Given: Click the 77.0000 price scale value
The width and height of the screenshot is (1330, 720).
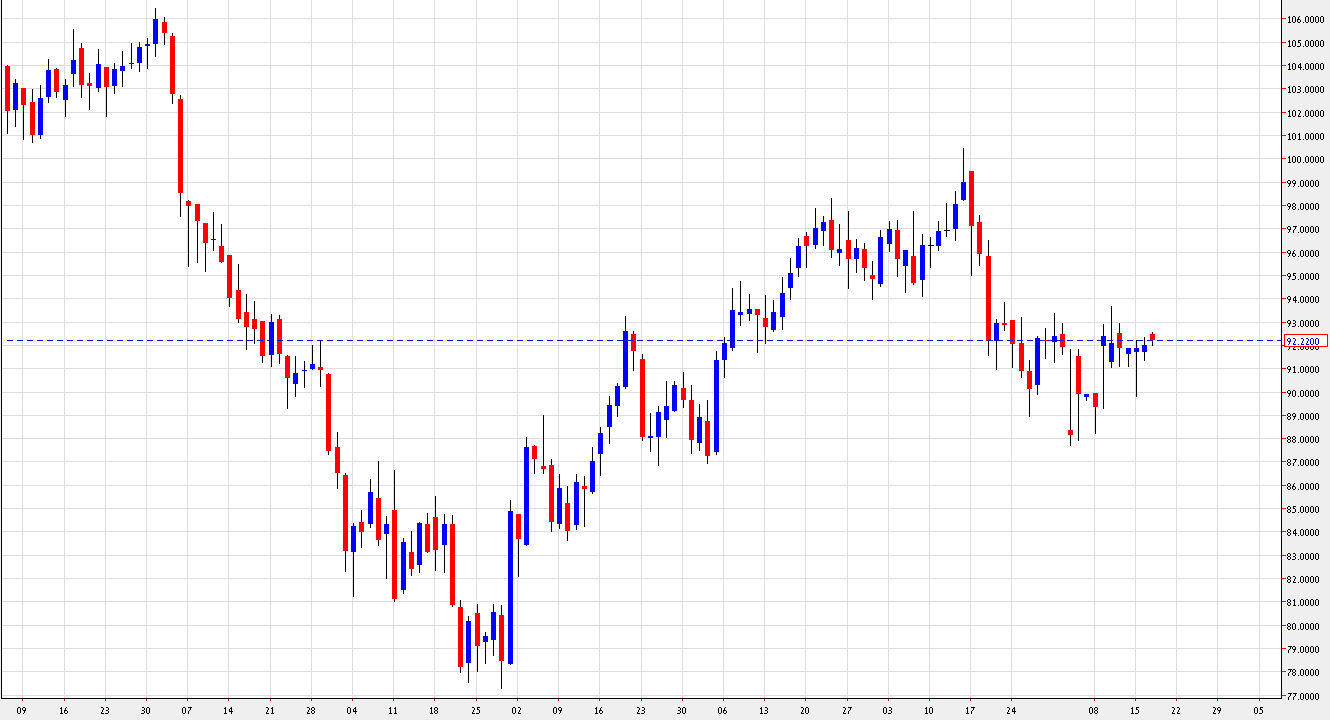Looking at the screenshot, I should click(1304, 696).
